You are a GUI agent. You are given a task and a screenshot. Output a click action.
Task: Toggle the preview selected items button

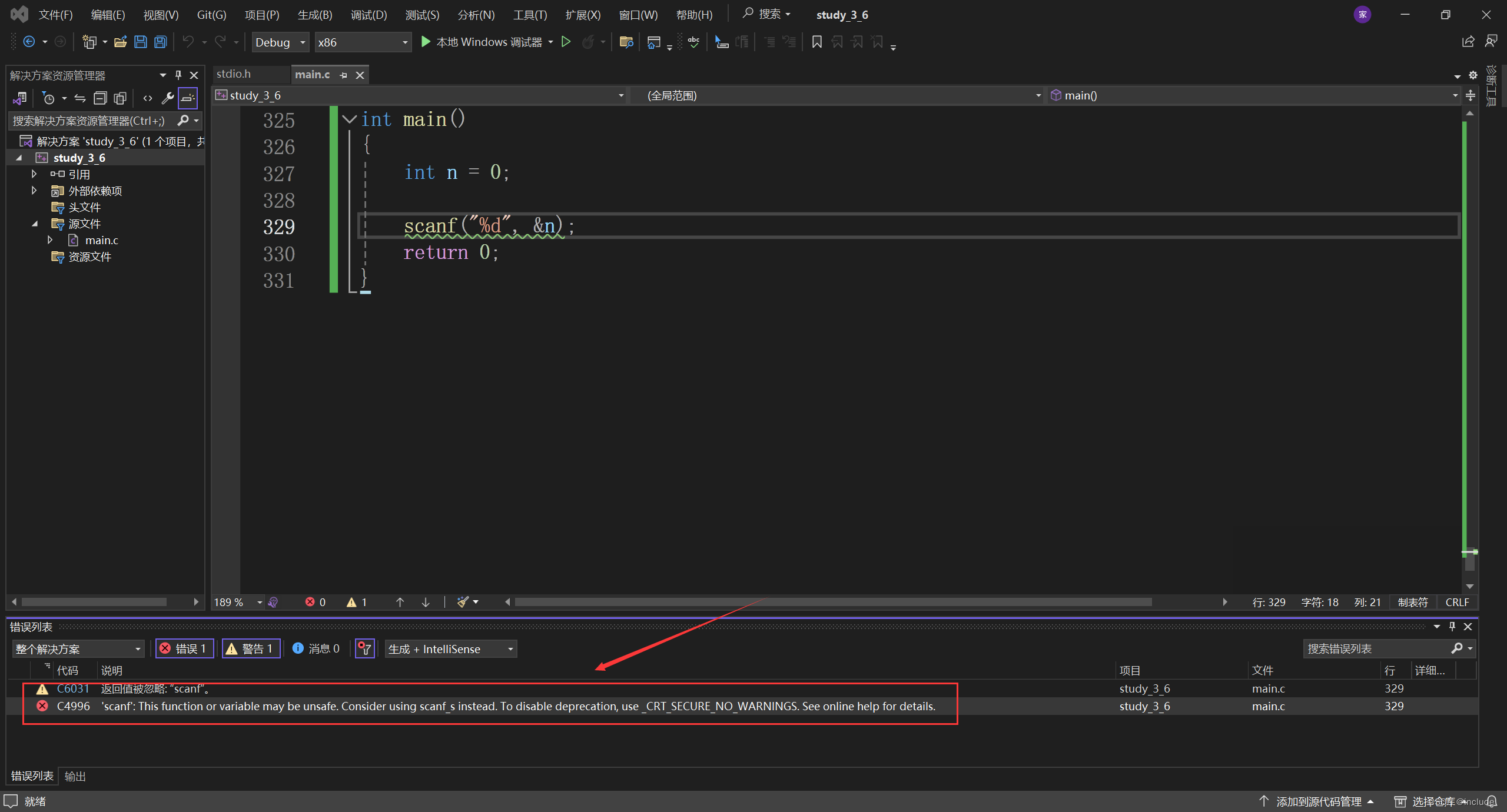188,98
